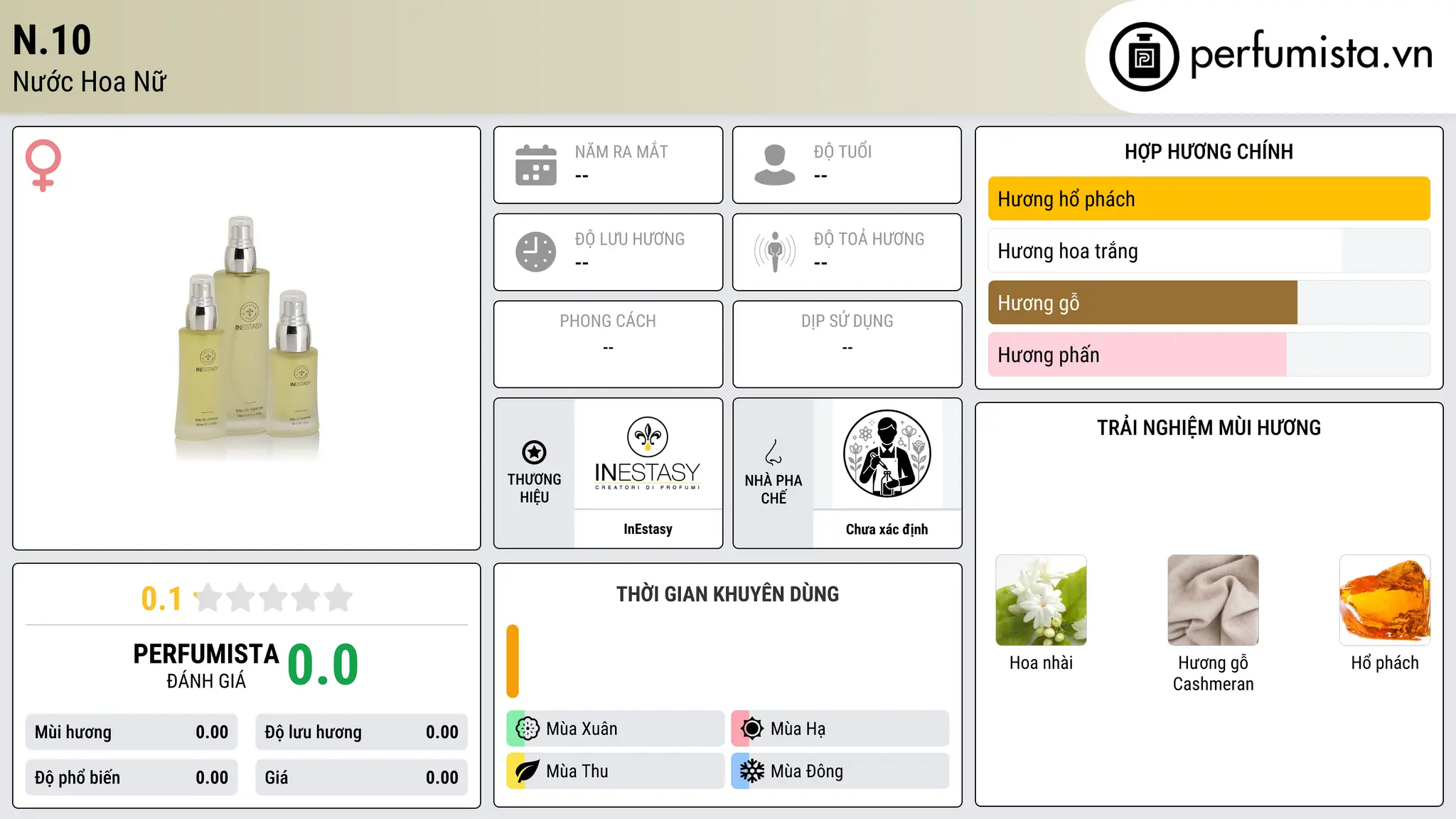Click the nose icon above Nhà pha chế
Image resolution: width=1456 pixels, height=819 pixels.
(773, 452)
